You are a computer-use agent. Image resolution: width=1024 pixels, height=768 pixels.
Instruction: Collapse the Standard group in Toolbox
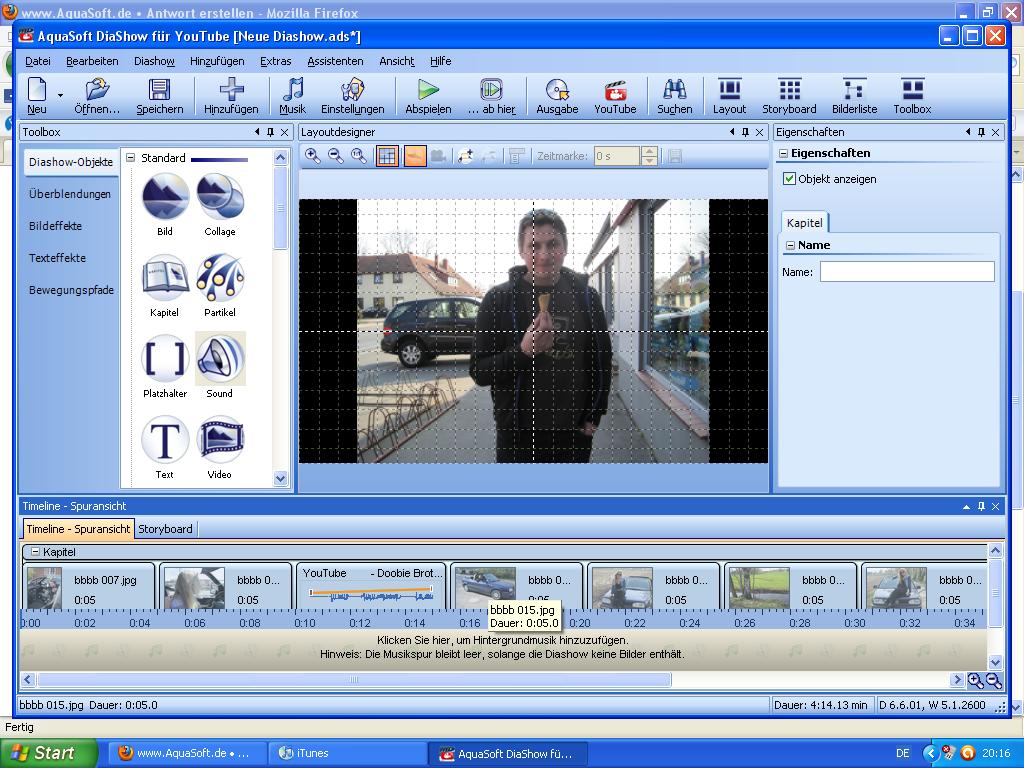(130, 158)
